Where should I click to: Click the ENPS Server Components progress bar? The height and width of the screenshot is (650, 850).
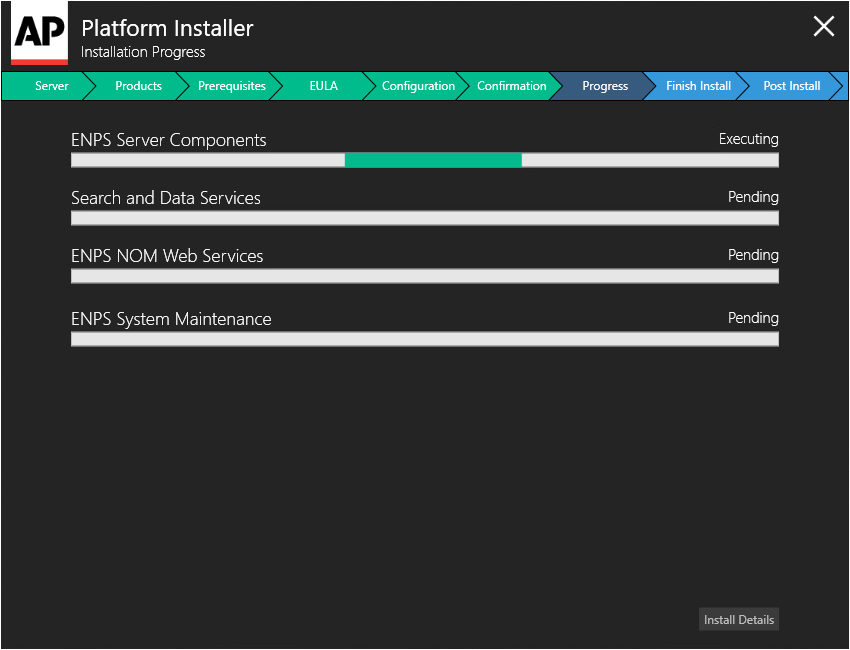click(x=425, y=160)
